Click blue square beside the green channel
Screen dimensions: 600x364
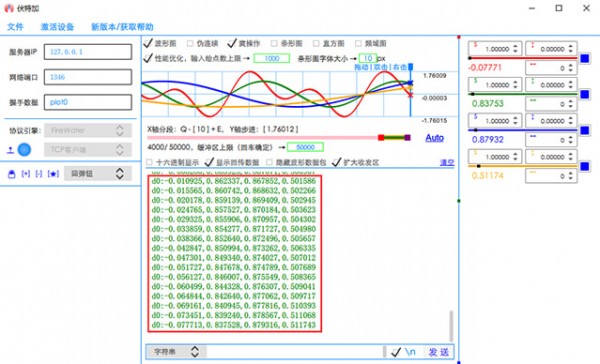point(584,95)
